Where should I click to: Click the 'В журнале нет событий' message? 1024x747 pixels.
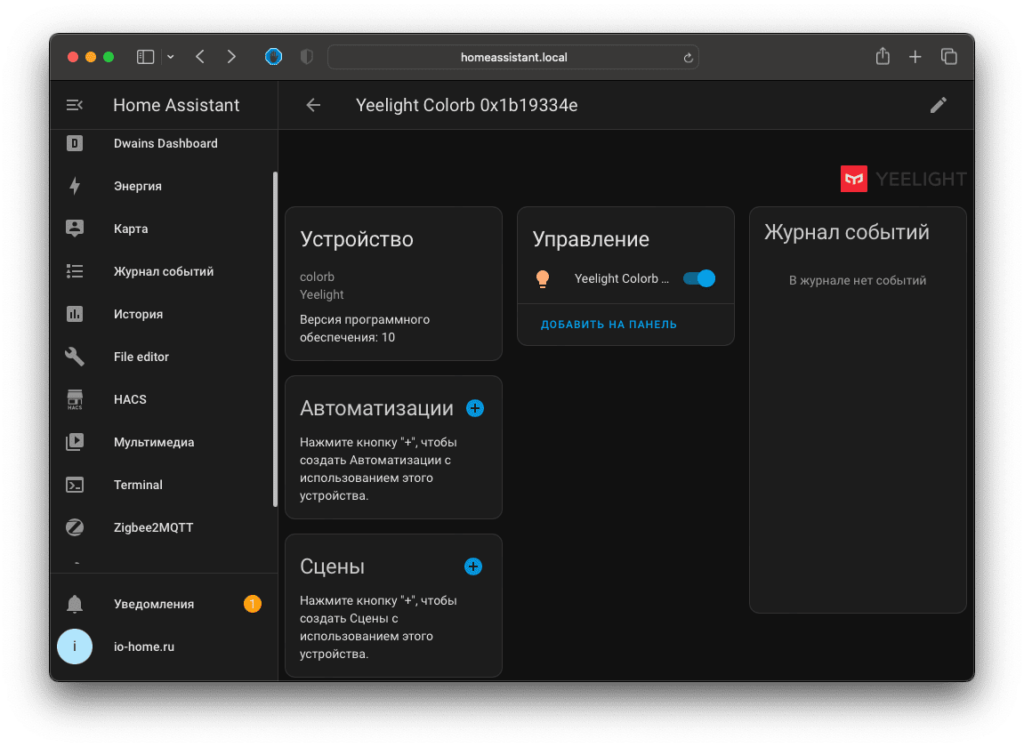click(x=857, y=281)
